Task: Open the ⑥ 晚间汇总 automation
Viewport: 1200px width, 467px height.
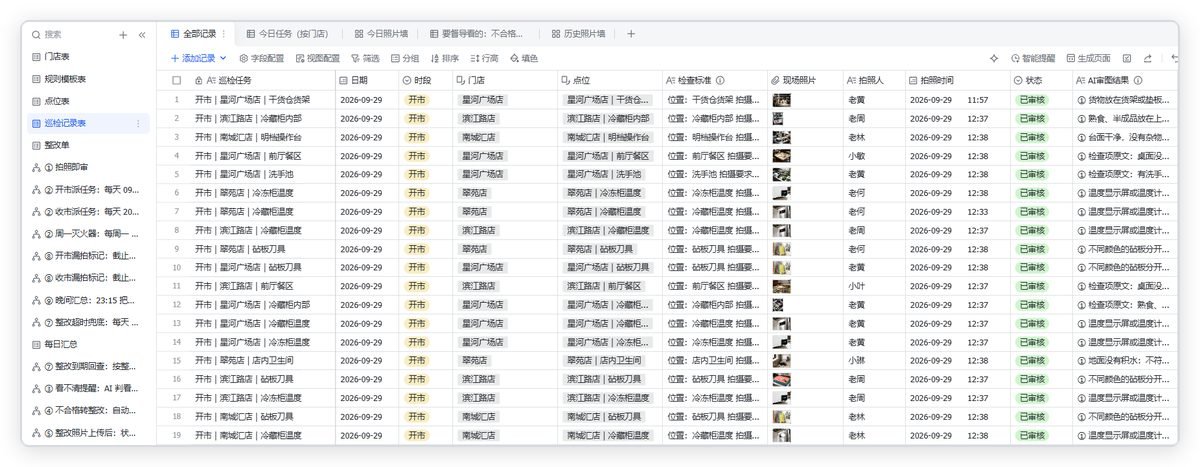Action: tap(86, 300)
